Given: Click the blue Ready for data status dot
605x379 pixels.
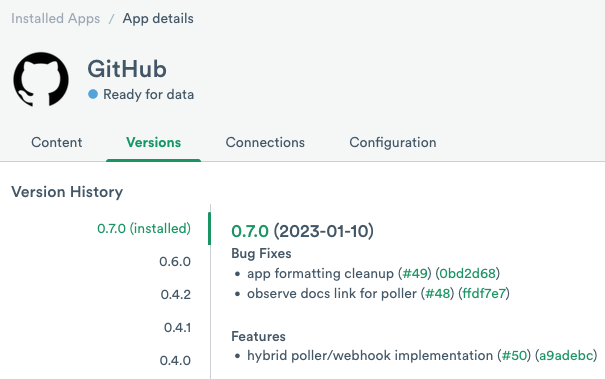Looking at the screenshot, I should click(93, 94).
